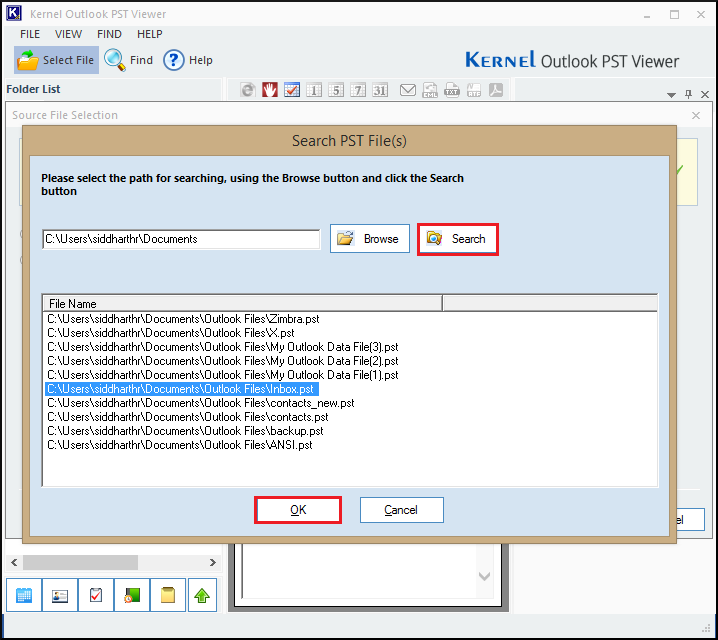The height and width of the screenshot is (640, 718).
Task: Open the VIEW menu
Action: click(68, 34)
